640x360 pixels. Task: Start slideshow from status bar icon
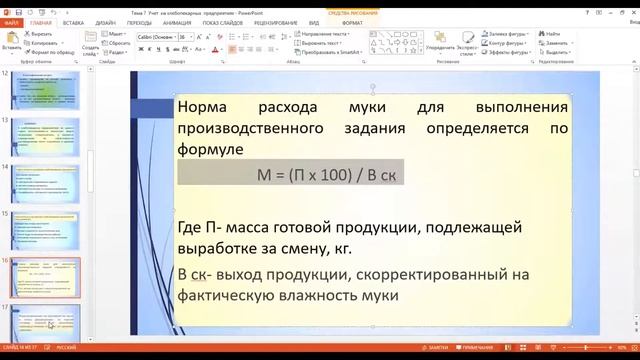click(x=553, y=348)
